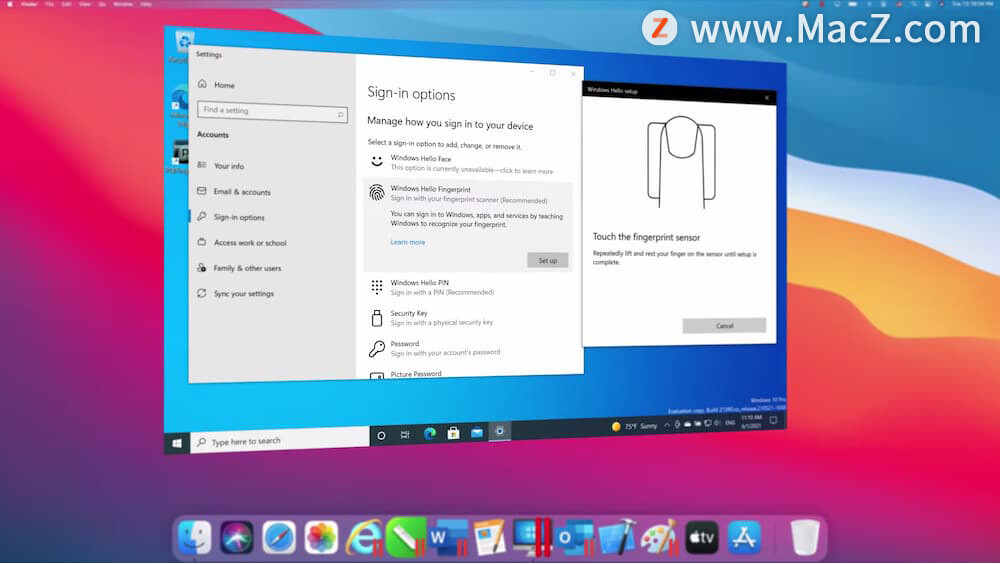
Task: Open Photos from the Dock
Action: click(321, 537)
